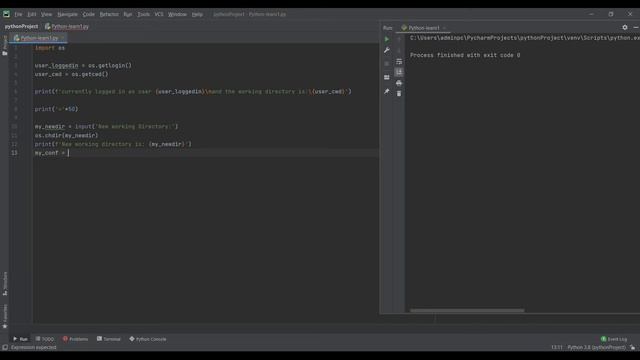Screen dimensions: 640x360
Task: Click 'Process finished with exit code 0' text
Action: [465, 55]
